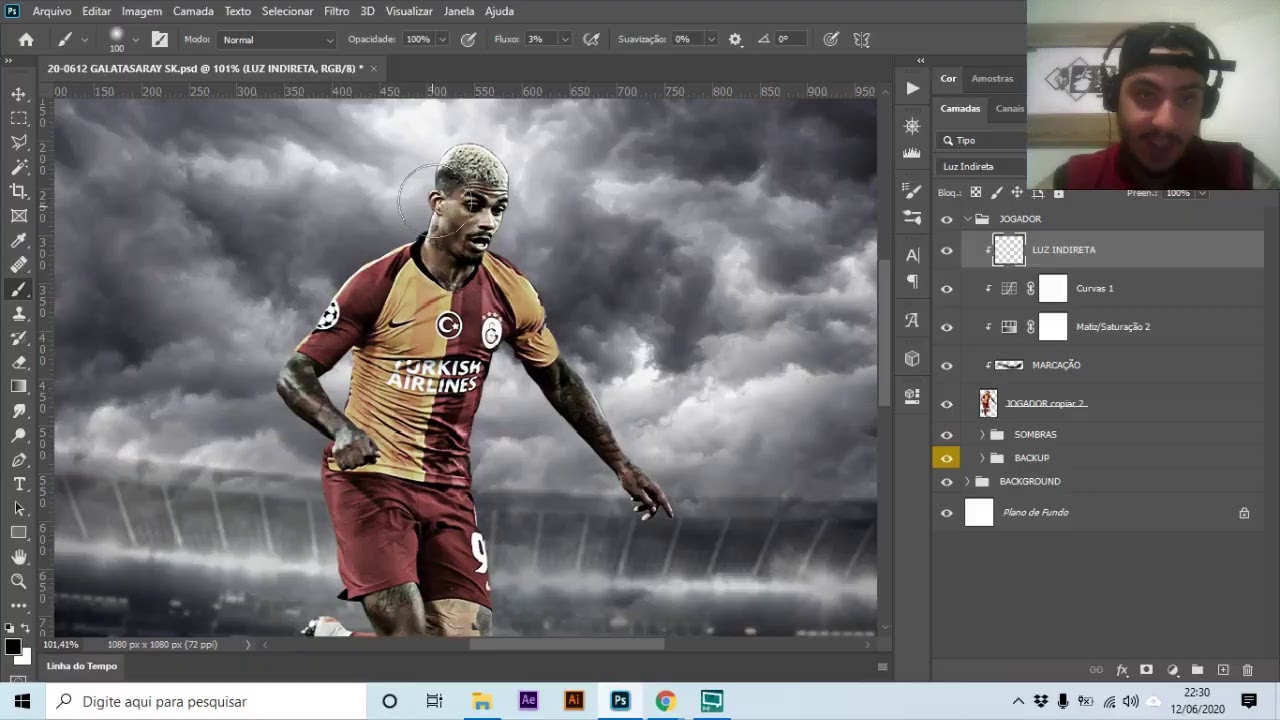This screenshot has height=720, width=1280.
Task: Click the foreground color swatch
Action: tap(13, 647)
